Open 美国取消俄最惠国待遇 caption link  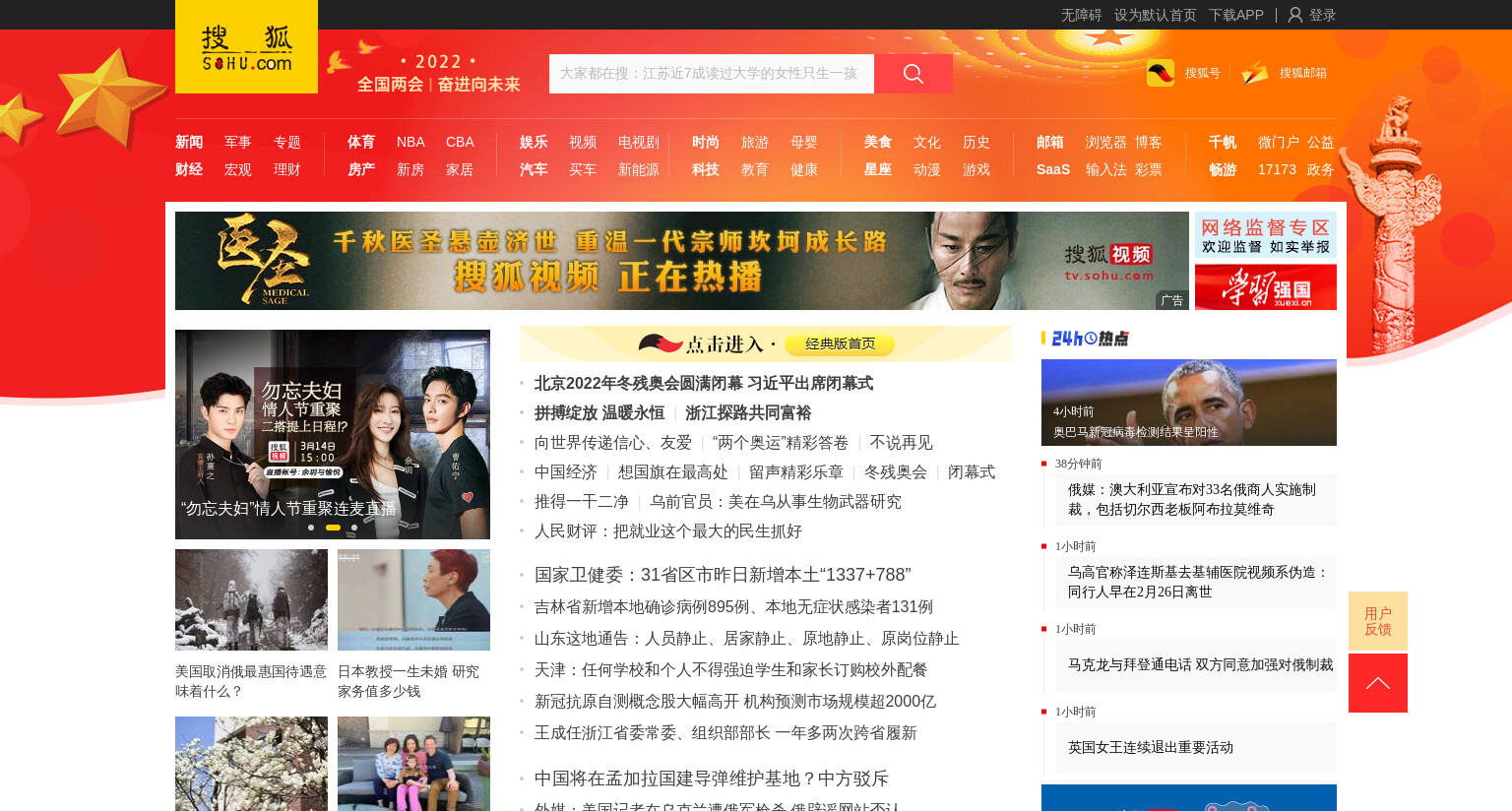tap(251, 681)
